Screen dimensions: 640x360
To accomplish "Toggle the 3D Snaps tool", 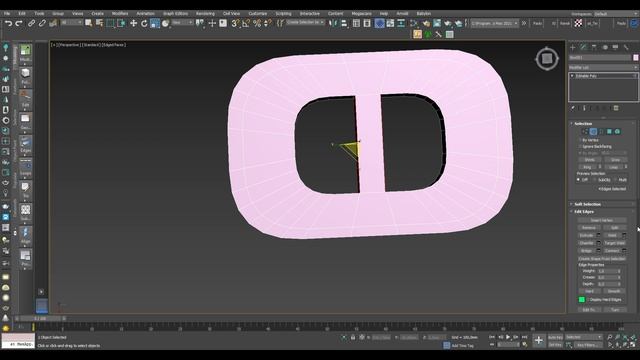I will click(235, 23).
